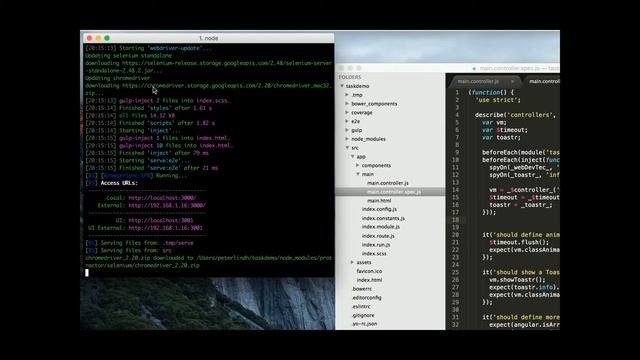The image size is (640, 360).
Task: Click the FOLDERS sidebar heading
Action: tap(350, 77)
